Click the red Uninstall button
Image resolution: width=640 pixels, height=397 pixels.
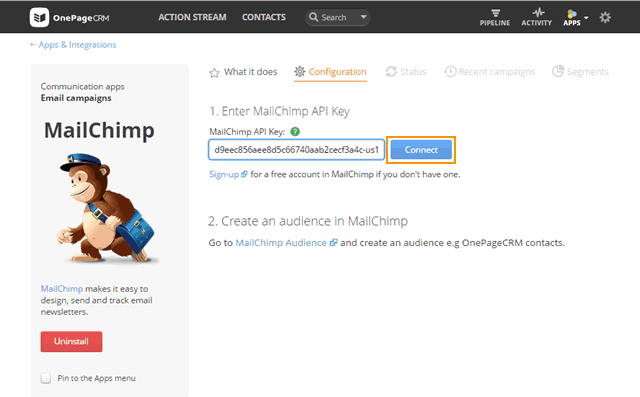[x=71, y=342]
